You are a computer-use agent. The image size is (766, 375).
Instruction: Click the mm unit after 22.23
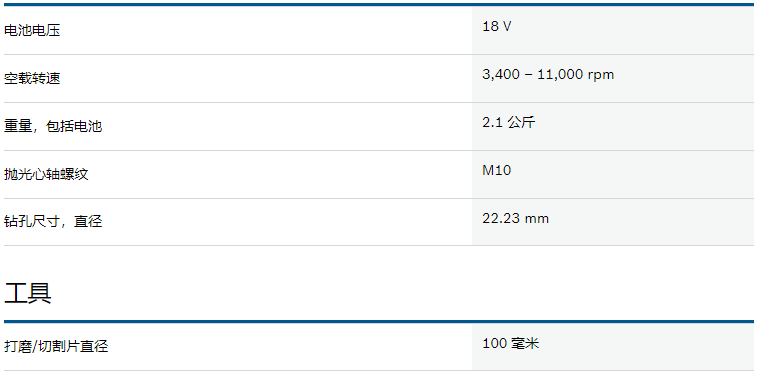[x=536, y=218]
